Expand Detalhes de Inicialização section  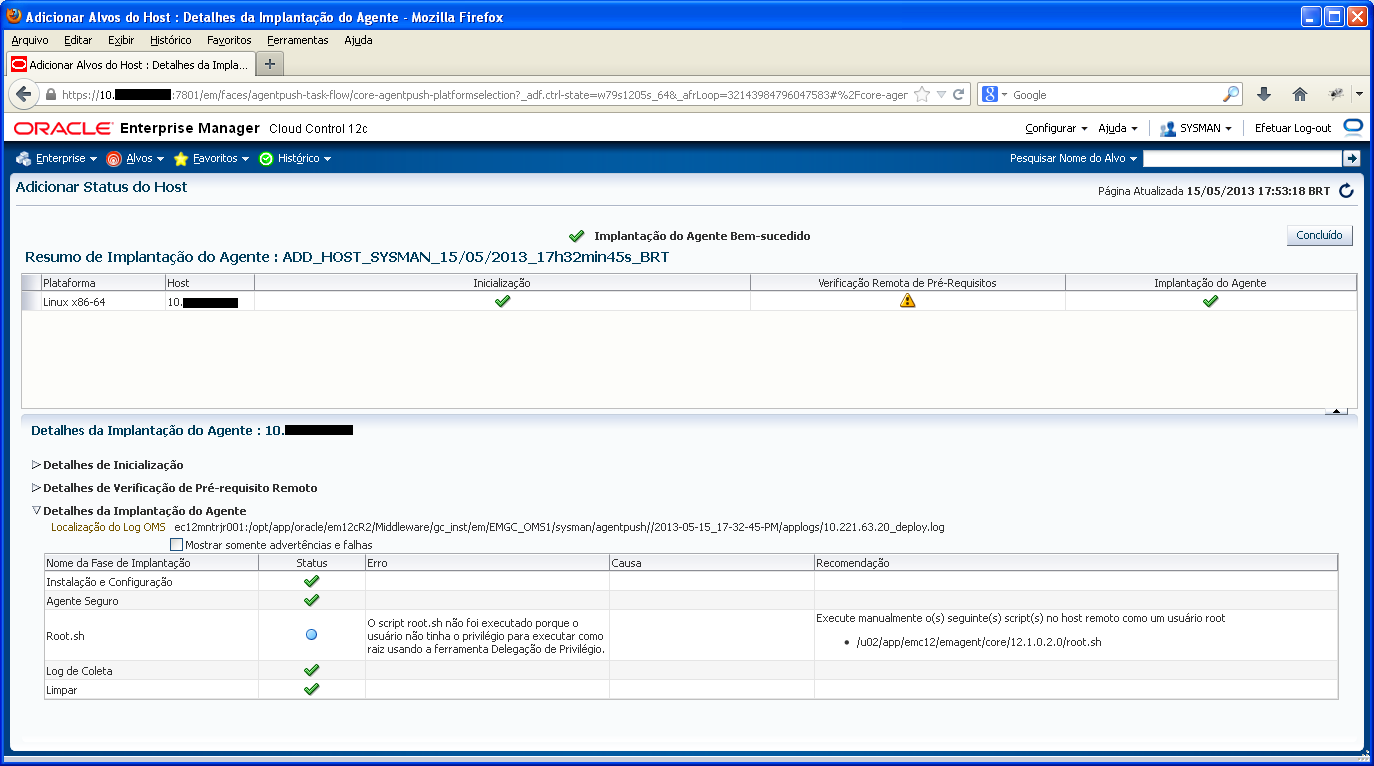pyautogui.click(x=37, y=465)
